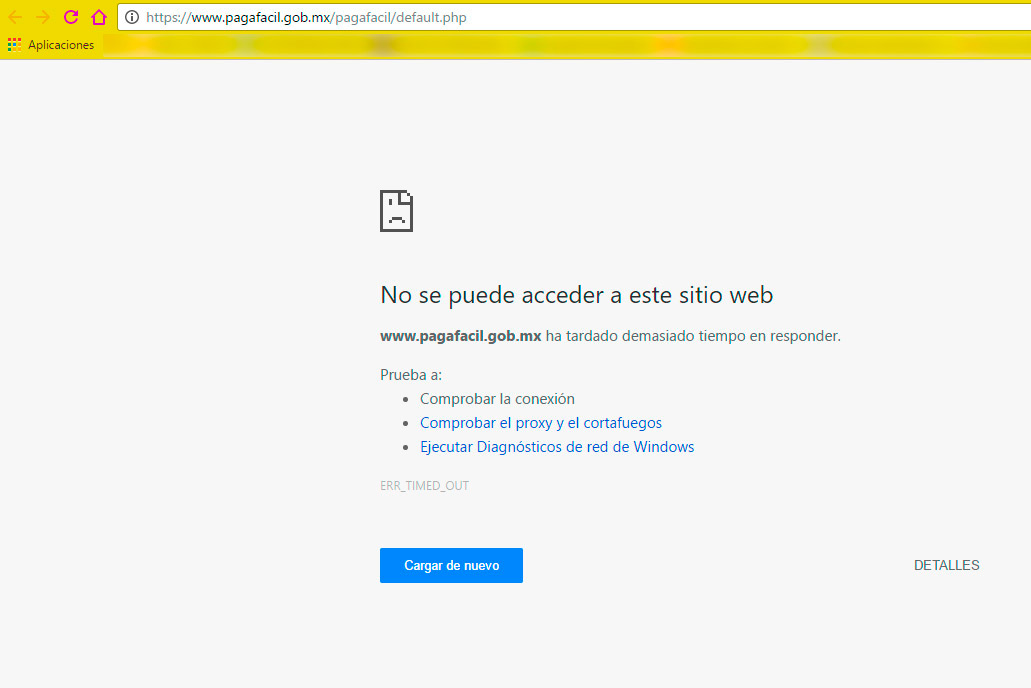Run Ejecutar Diagnósticos de red de Windows
The image size is (1031, 688).
coord(556,447)
